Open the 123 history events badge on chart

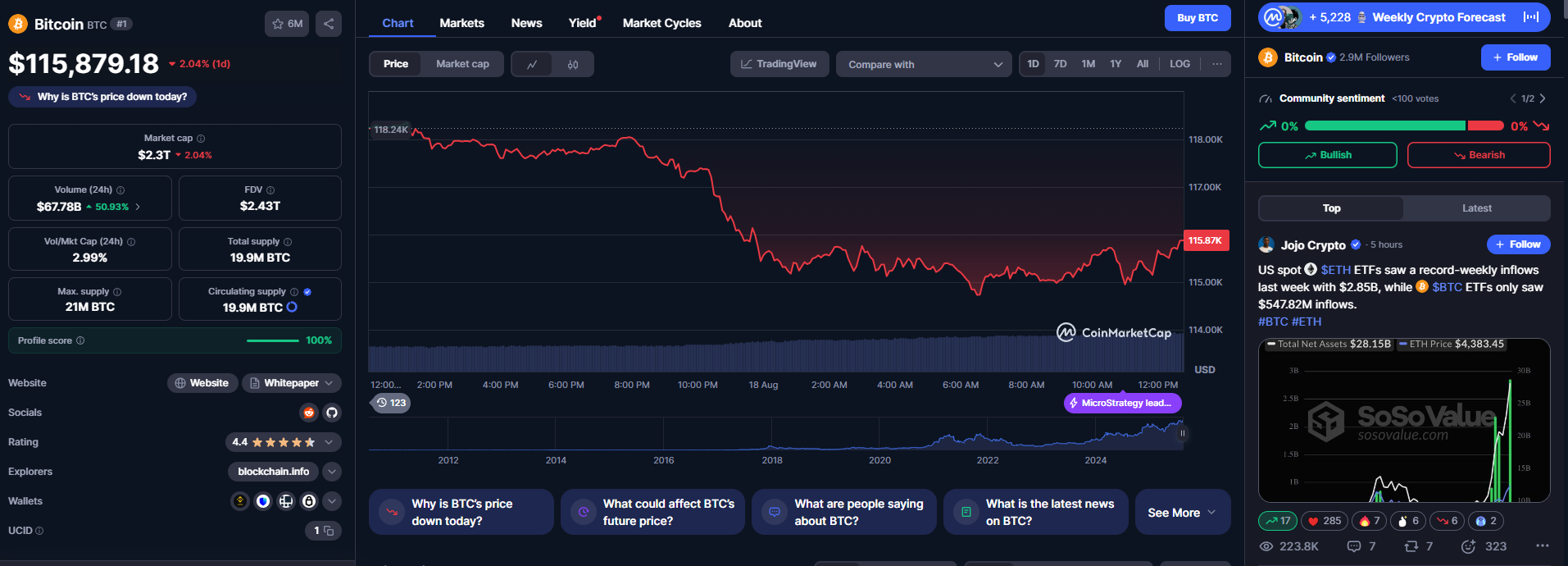(x=392, y=403)
